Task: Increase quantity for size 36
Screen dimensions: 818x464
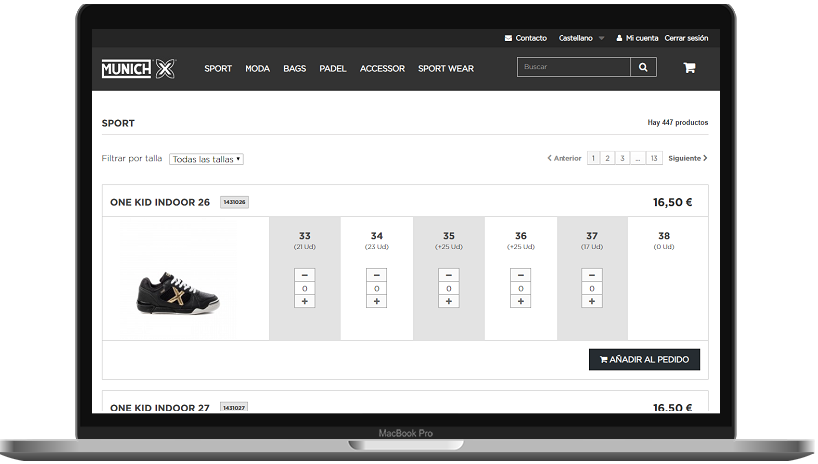Action: tap(521, 301)
